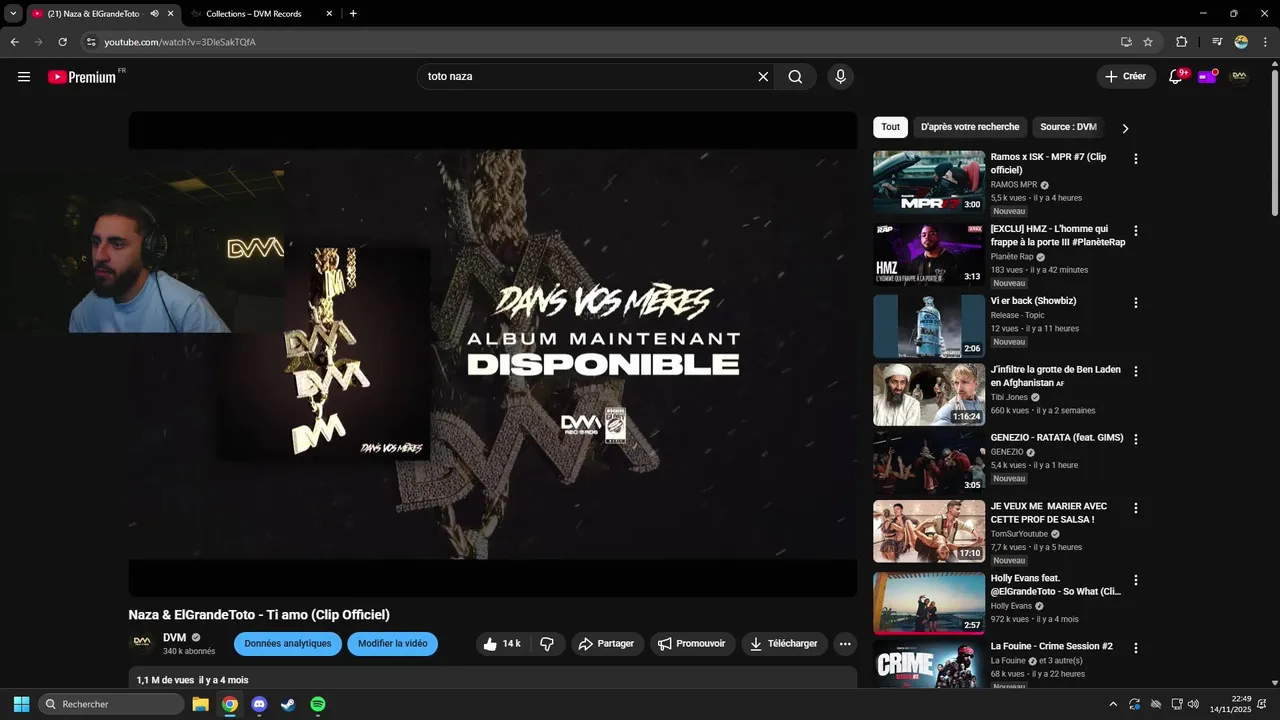Open Chrome profile avatar
1280x720 pixels.
pos(1241,42)
